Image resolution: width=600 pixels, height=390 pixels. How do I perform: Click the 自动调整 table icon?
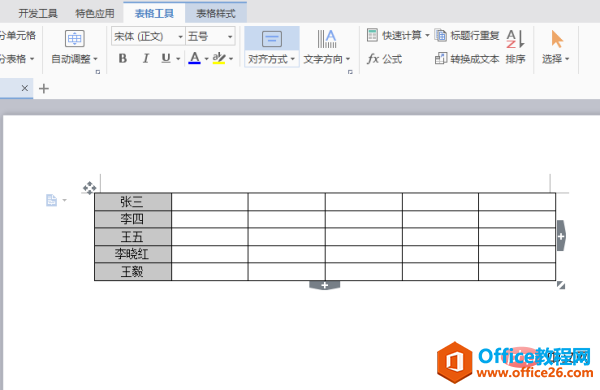point(75,39)
